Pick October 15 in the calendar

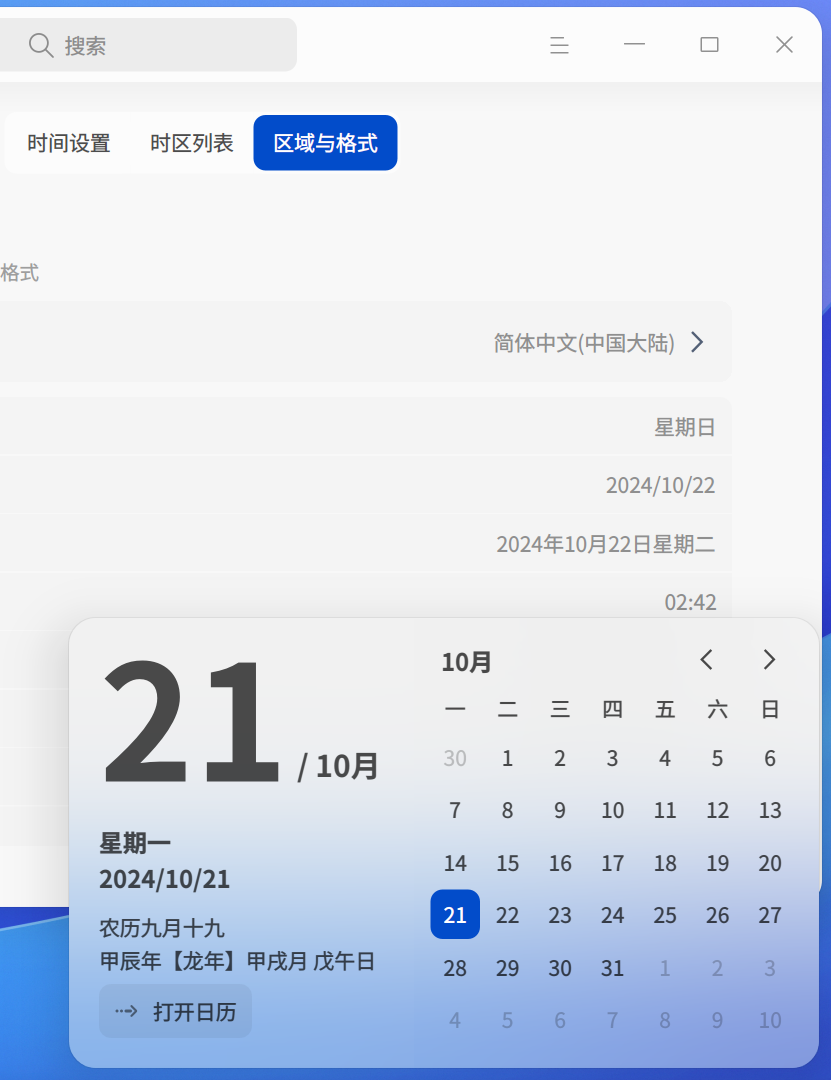coord(508,863)
